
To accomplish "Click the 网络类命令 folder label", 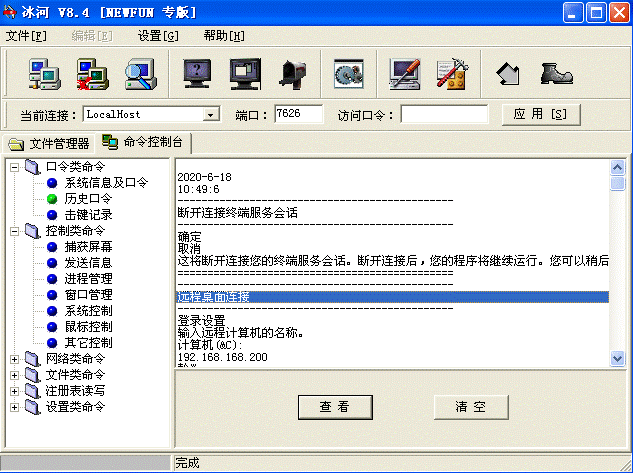I will click(75, 359).
